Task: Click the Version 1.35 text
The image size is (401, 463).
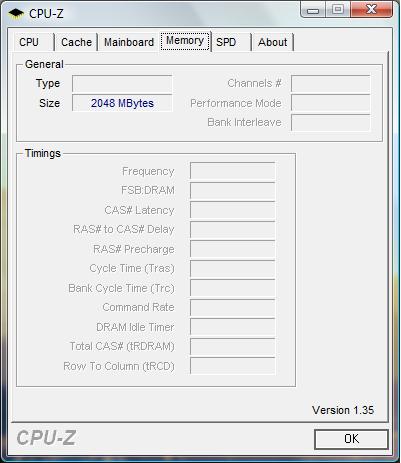Action: pyautogui.click(x=343, y=410)
